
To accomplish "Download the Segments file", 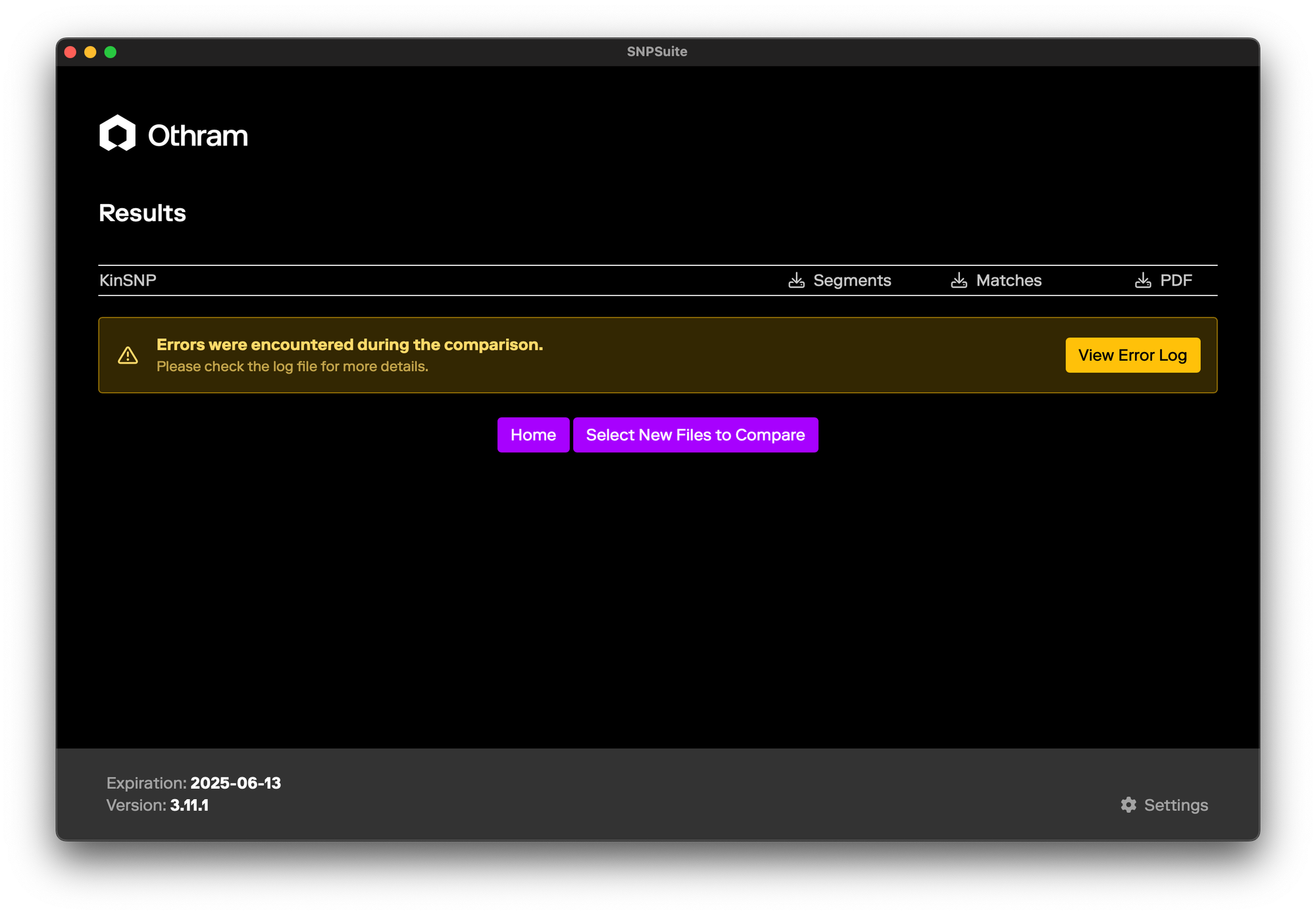I will tap(851, 280).
